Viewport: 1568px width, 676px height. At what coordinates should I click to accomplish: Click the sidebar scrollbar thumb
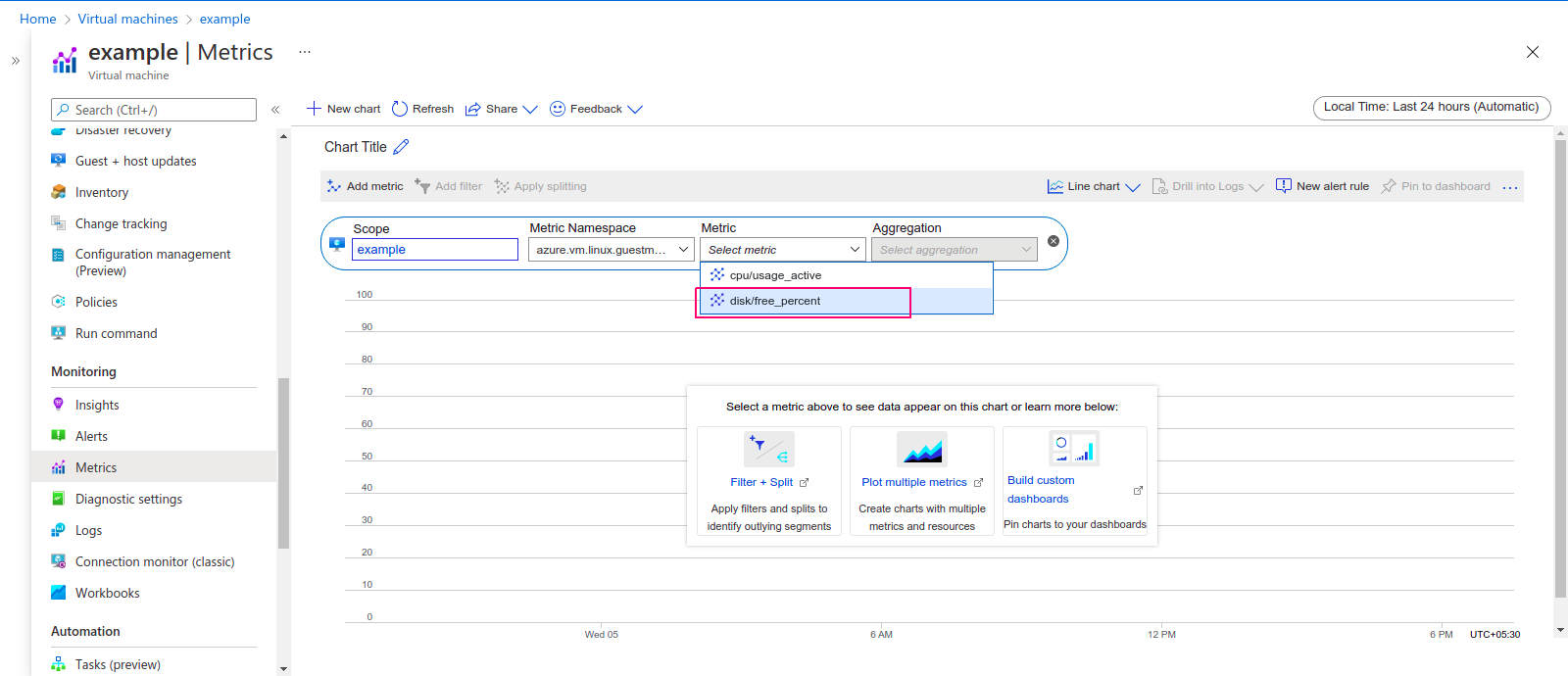pyautogui.click(x=284, y=462)
